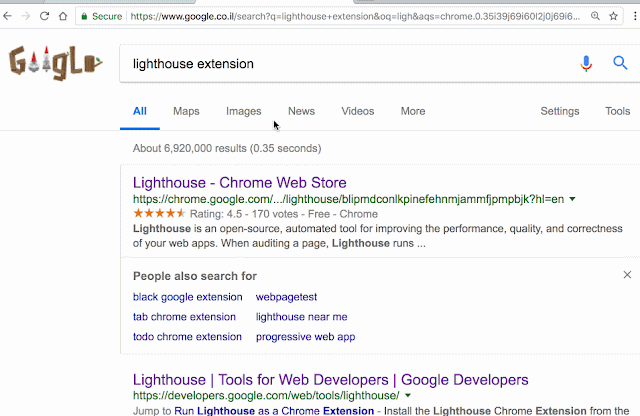This screenshot has width=640, height=416.
Task: Search for webpagetest
Action: [286, 297]
